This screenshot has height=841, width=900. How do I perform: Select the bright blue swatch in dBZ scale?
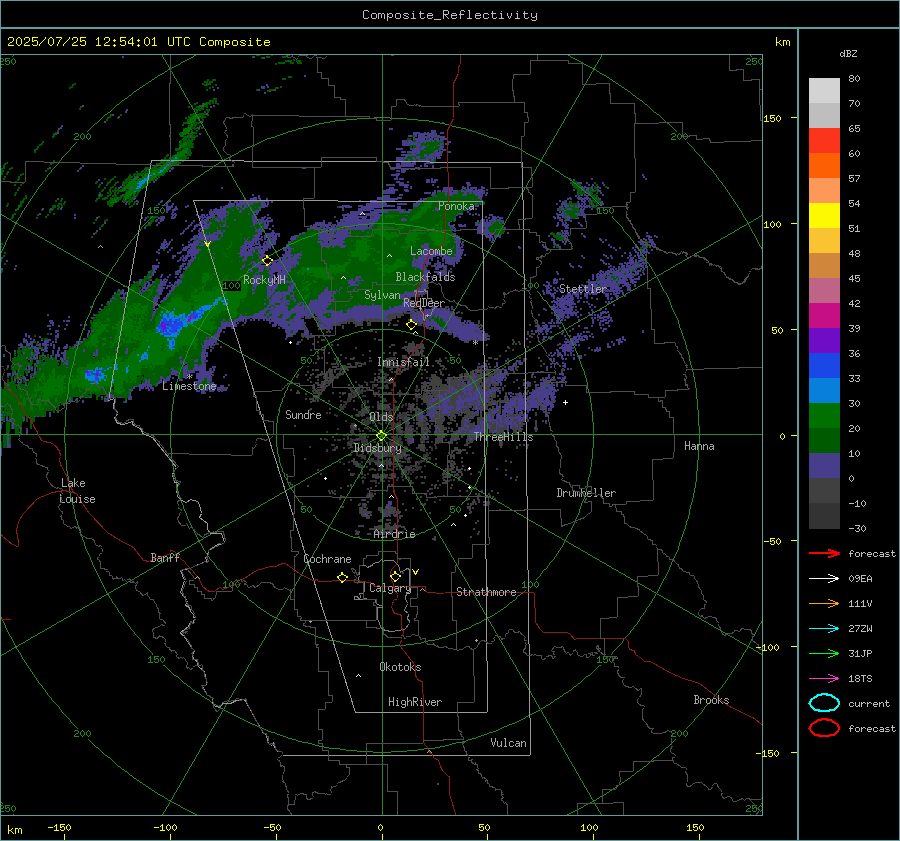tap(824, 366)
